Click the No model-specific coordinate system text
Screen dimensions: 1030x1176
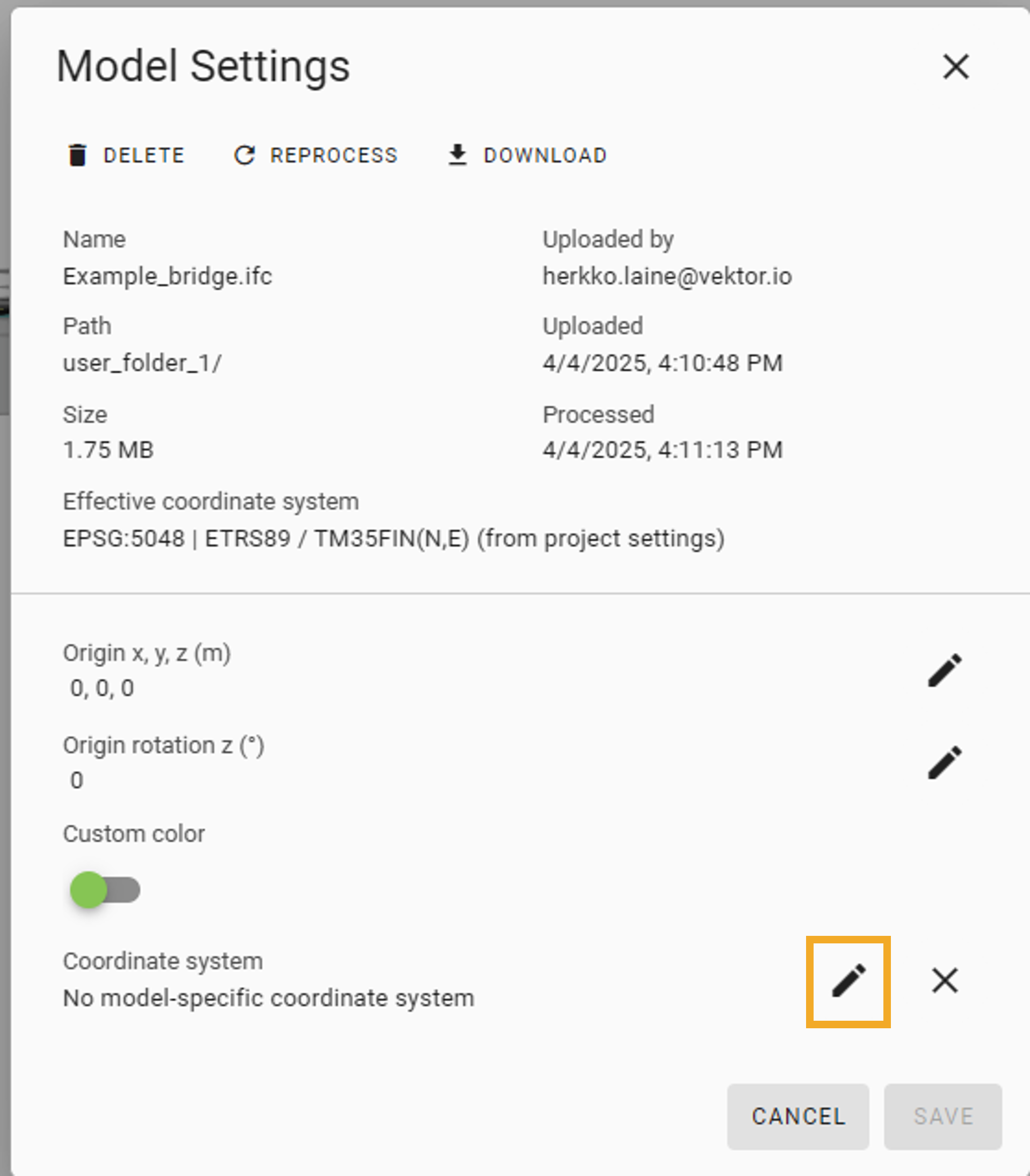point(269,998)
